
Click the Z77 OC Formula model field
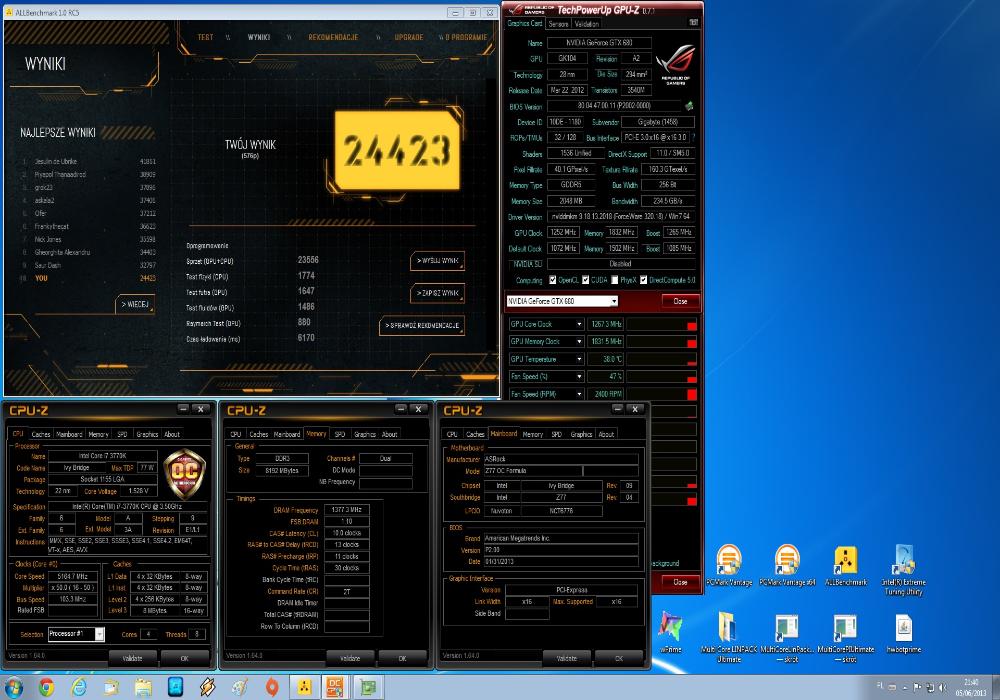533,470
